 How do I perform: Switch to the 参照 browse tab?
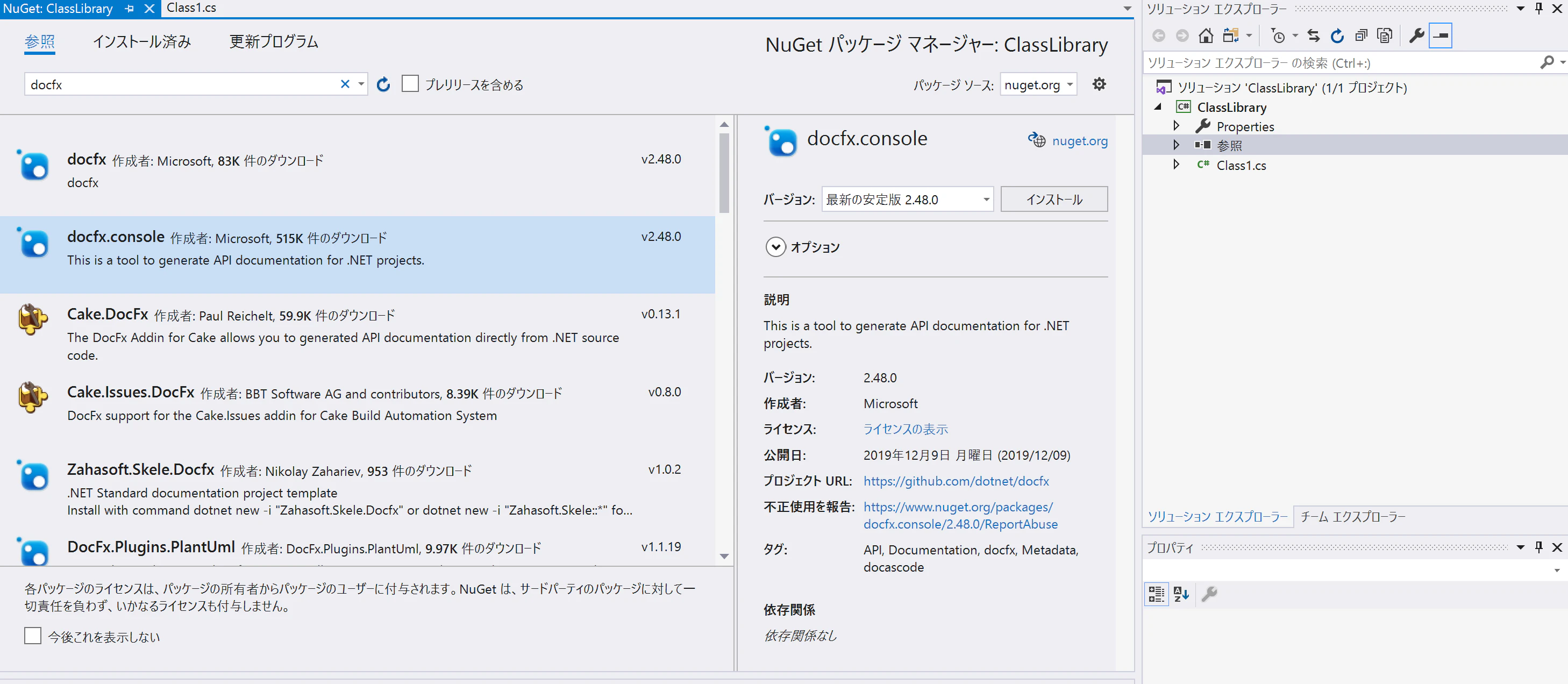tap(40, 41)
